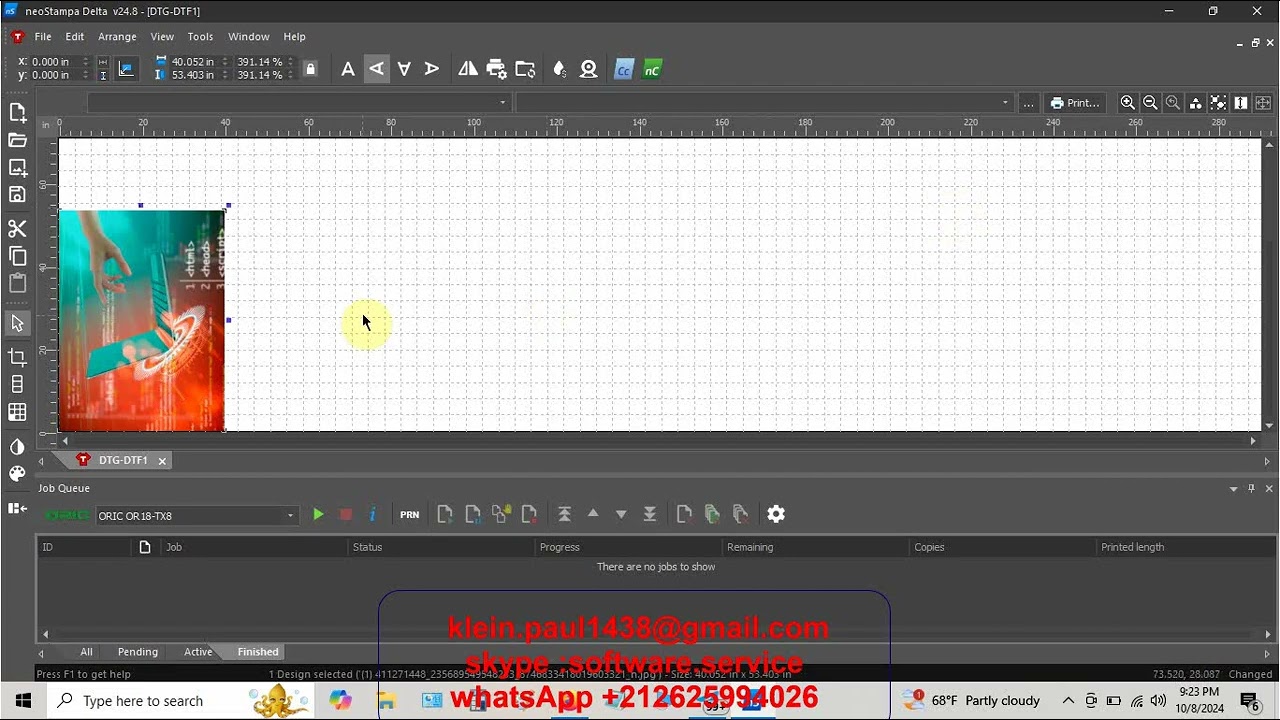Screen dimensions: 1280x720
Task: Click the fit height vertical arrow icon
Action: click(x=1241, y=103)
